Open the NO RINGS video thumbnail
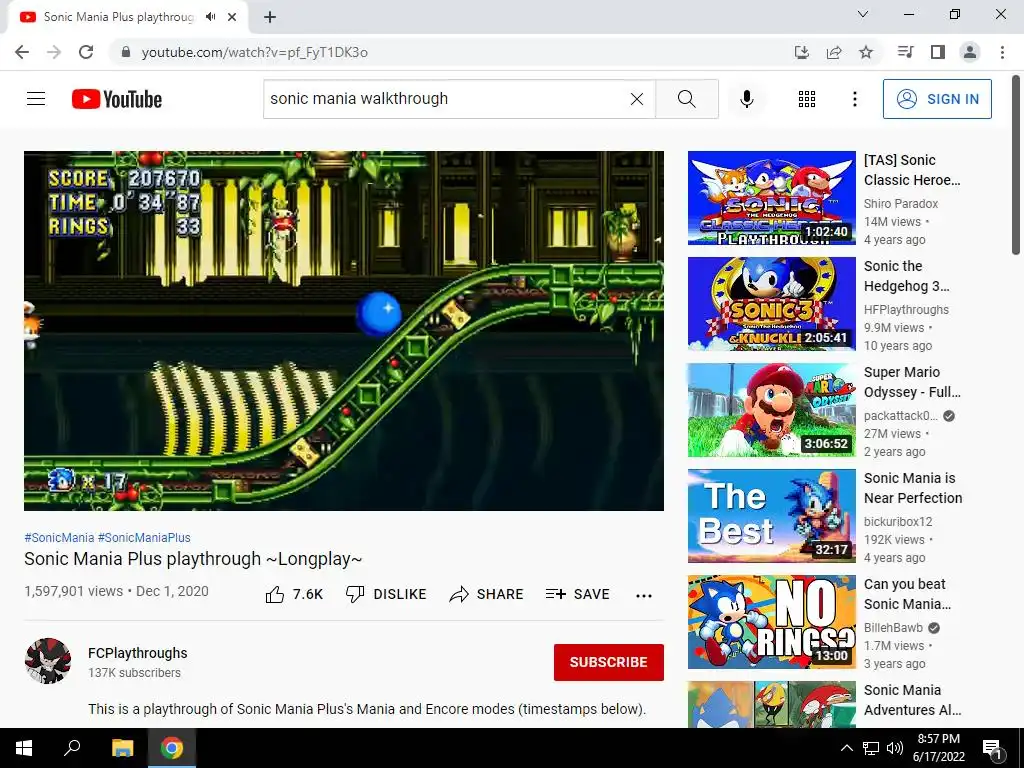The height and width of the screenshot is (768, 1024). (771, 622)
